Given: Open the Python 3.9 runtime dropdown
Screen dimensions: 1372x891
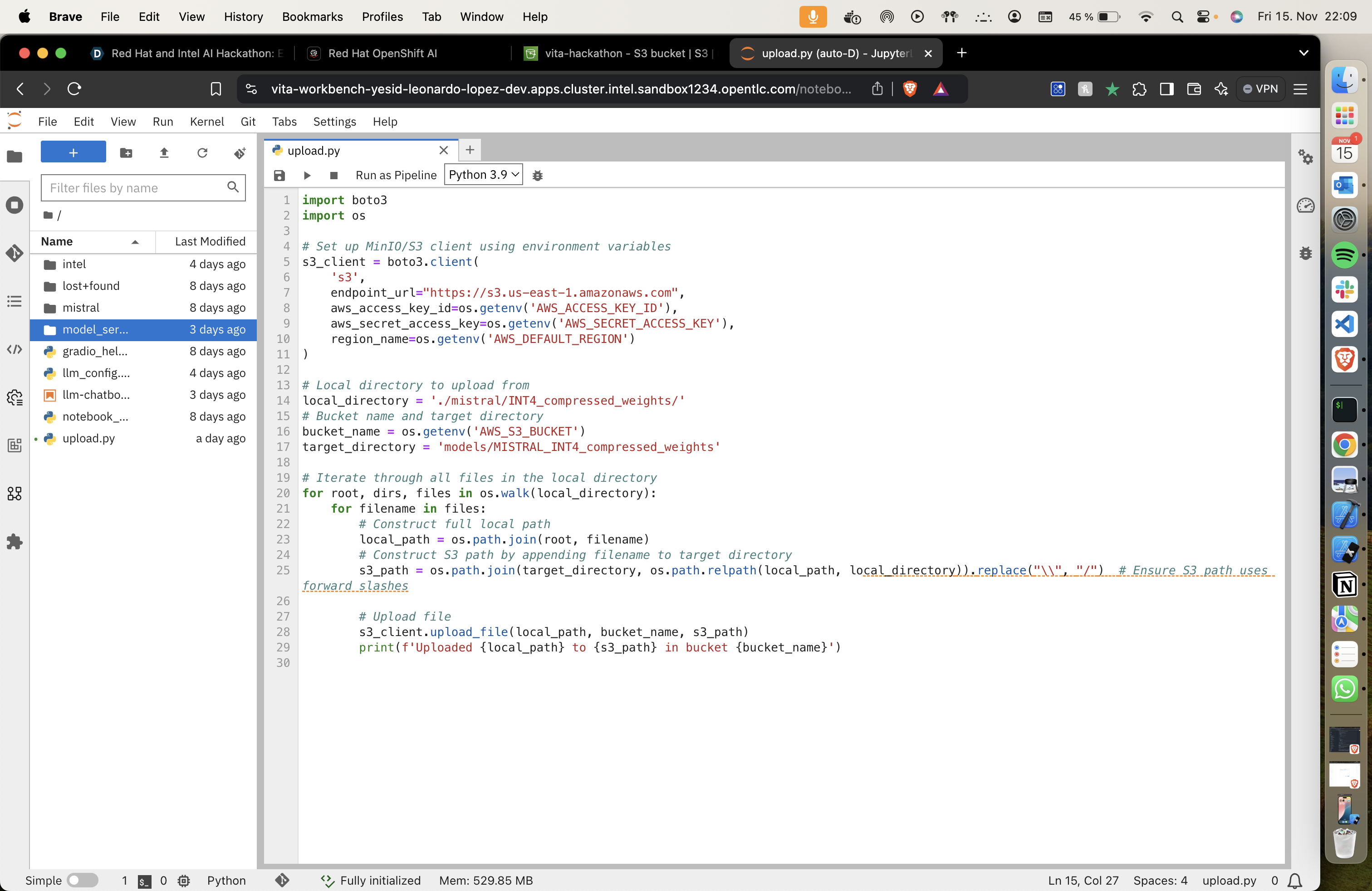Looking at the screenshot, I should tap(483, 175).
